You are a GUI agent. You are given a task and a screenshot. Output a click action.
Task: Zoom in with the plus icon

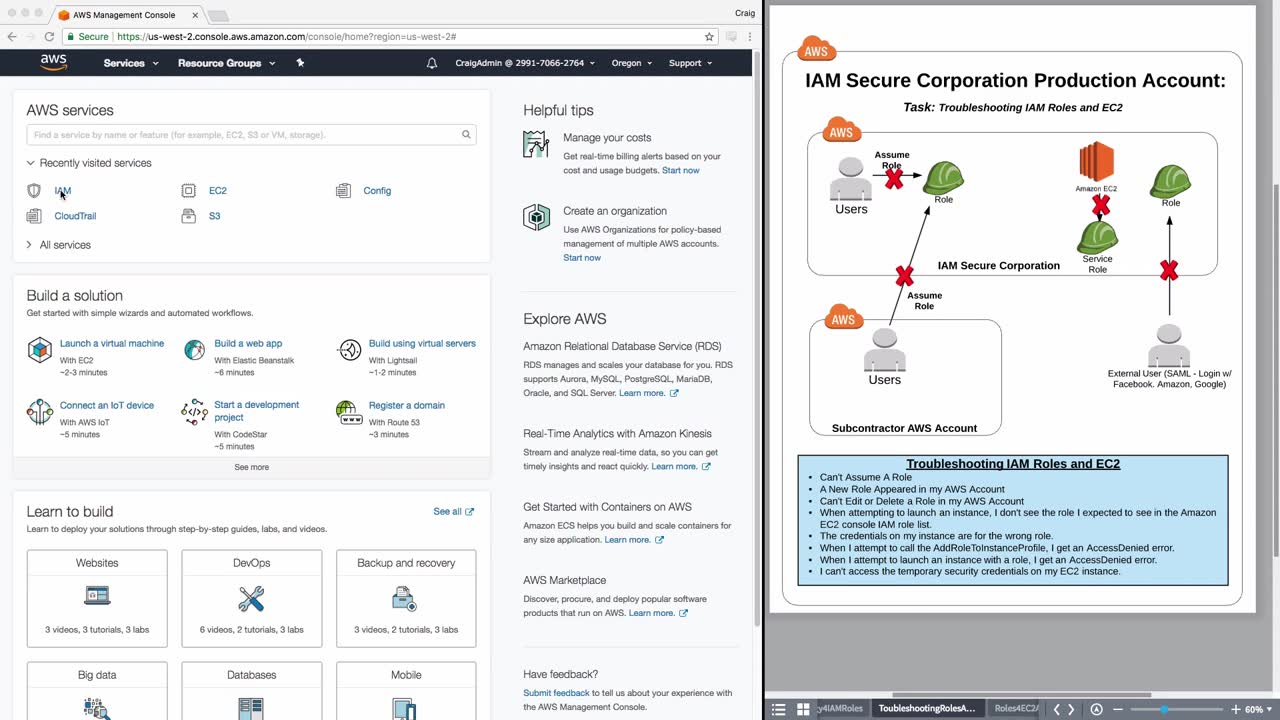1235,709
